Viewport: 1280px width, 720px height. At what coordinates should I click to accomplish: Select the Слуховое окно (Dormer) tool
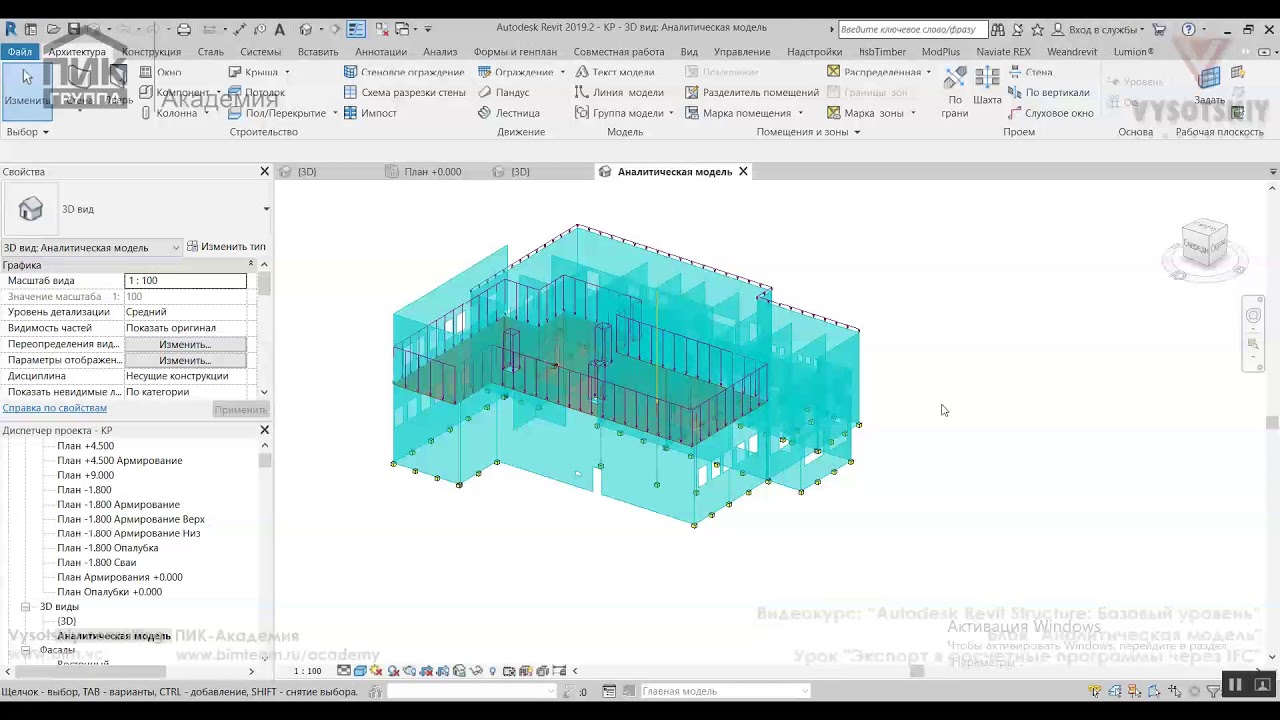1050,113
